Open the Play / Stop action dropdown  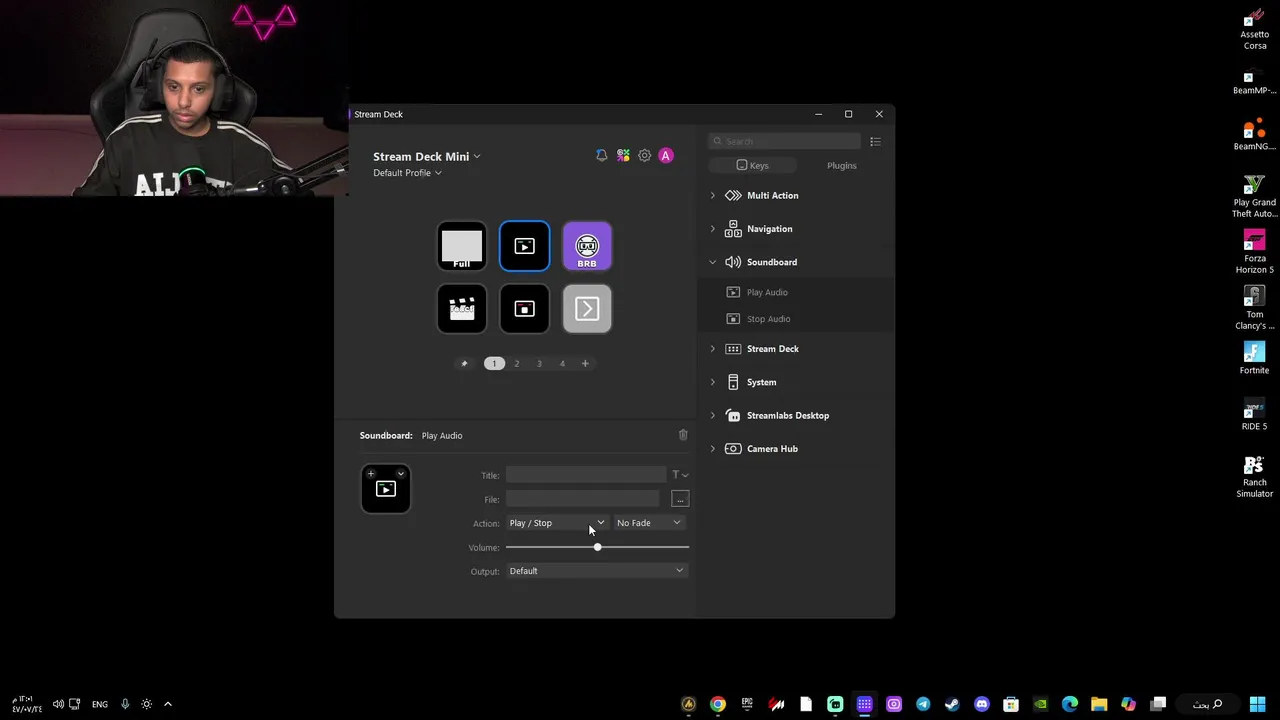pos(557,523)
